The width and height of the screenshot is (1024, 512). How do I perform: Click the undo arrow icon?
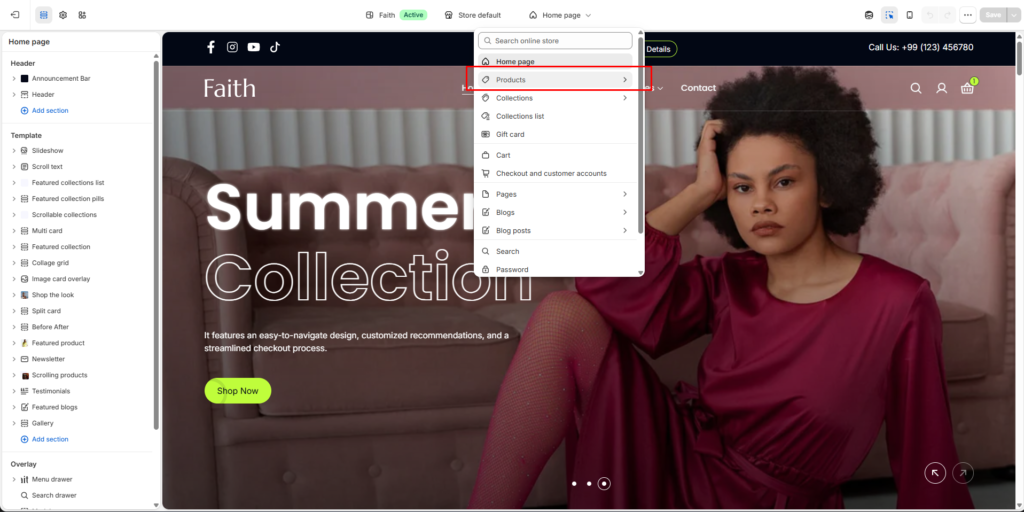(929, 14)
